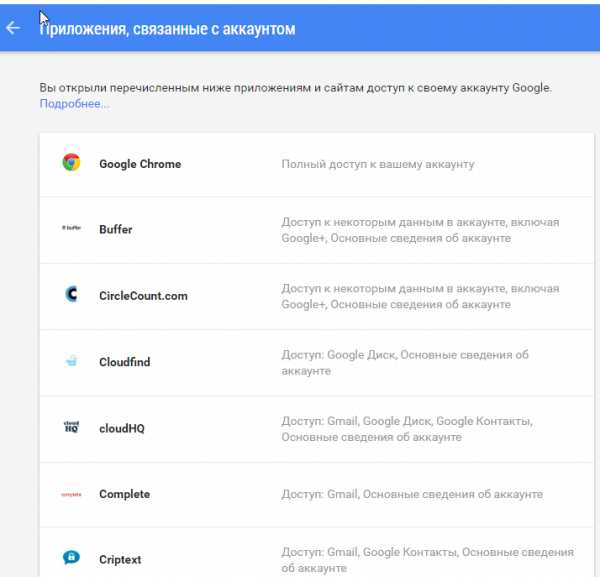600x577 pixels.
Task: Click the Buffer app icon
Action: 72,228
